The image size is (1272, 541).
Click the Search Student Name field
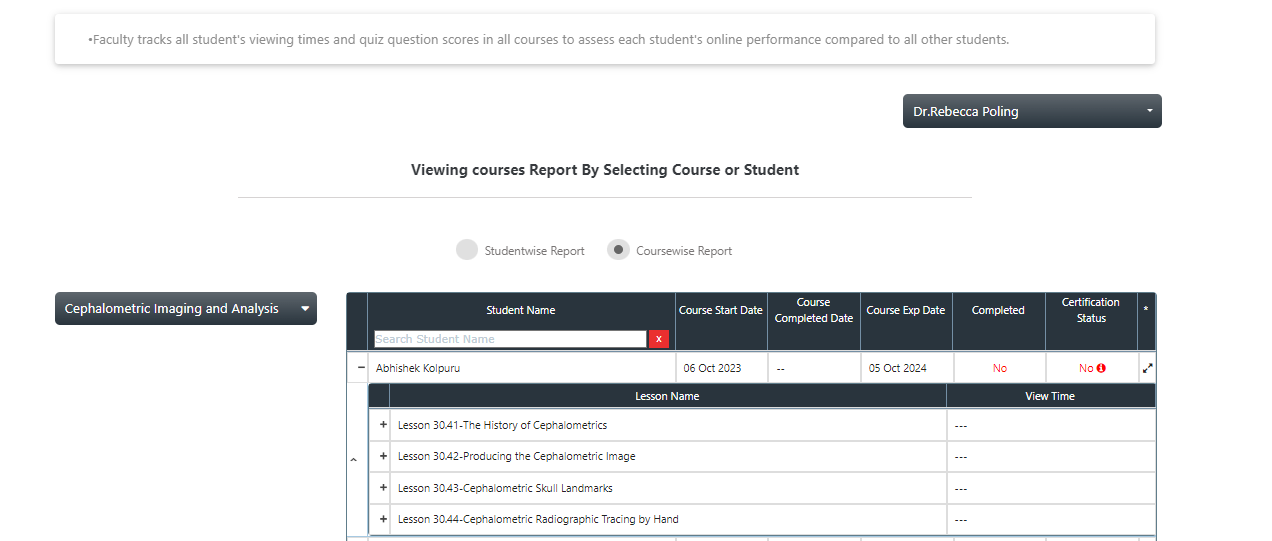point(510,339)
